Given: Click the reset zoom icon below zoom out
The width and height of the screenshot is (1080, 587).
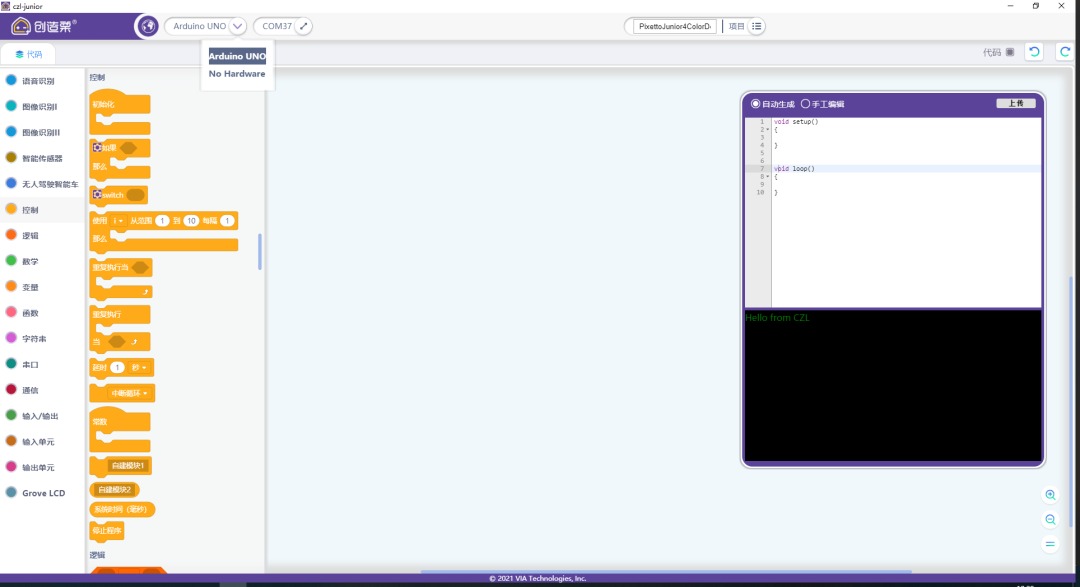Looking at the screenshot, I should tap(1050, 545).
